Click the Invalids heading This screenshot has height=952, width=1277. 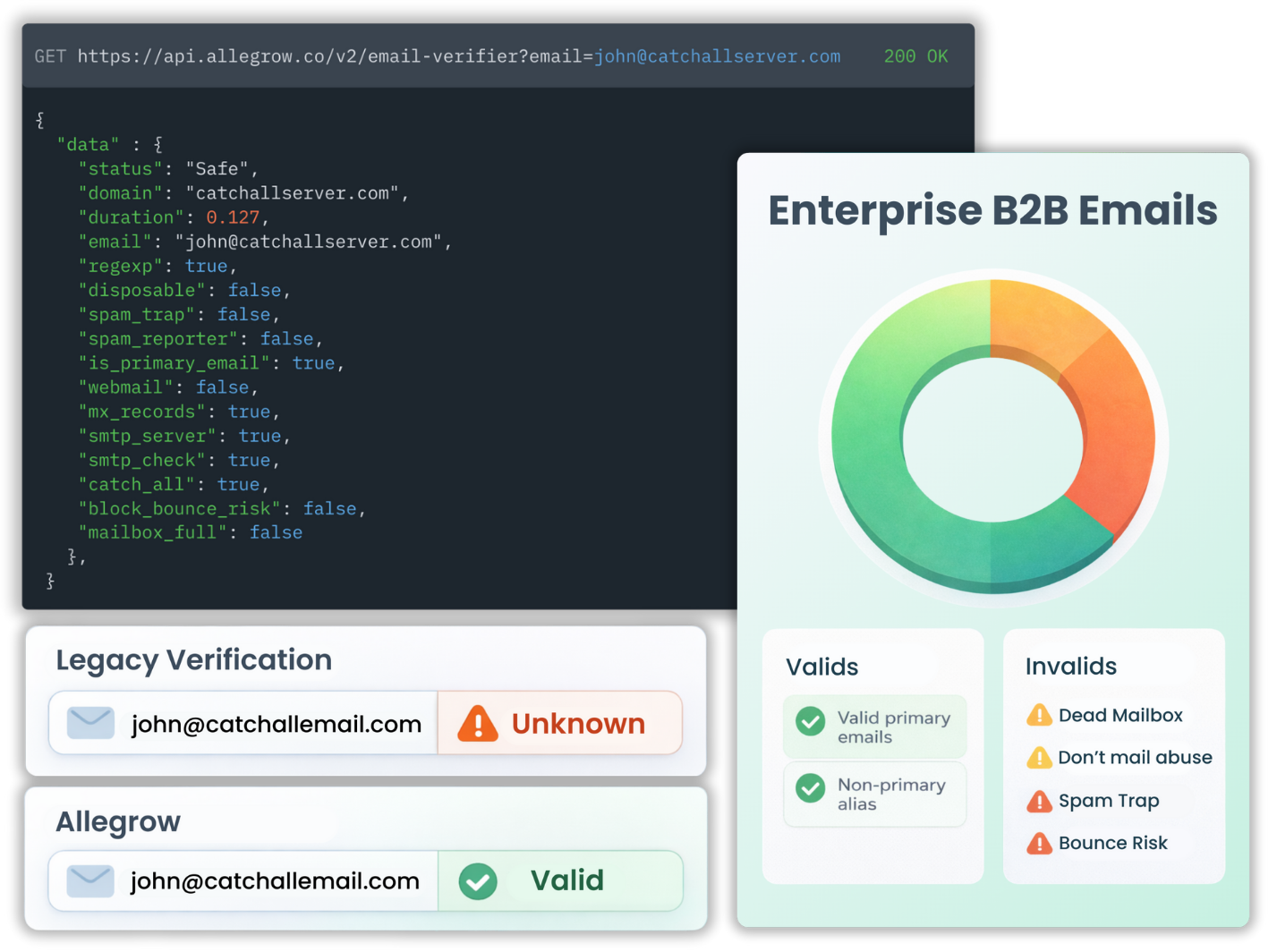point(1070,667)
